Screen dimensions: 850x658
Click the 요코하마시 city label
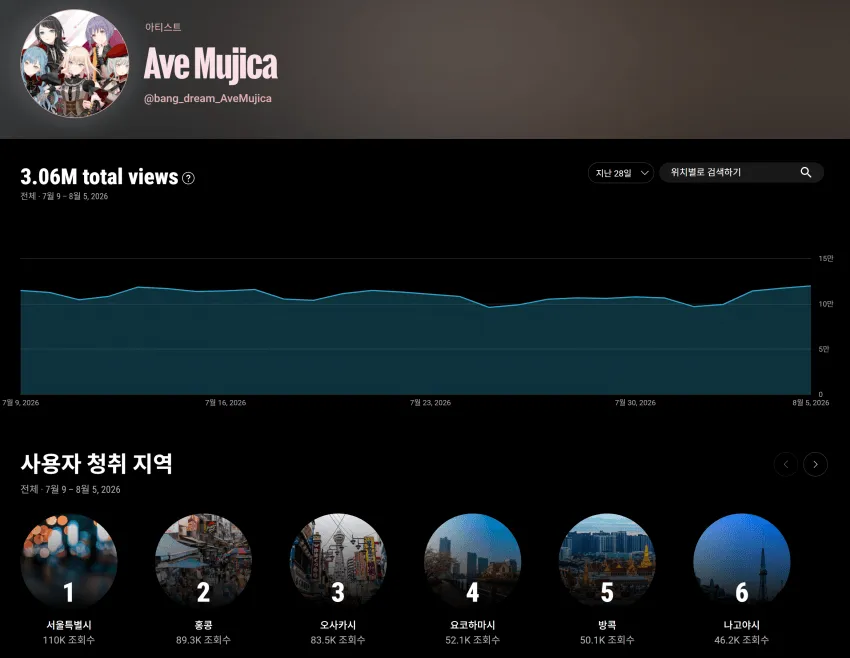point(472,625)
